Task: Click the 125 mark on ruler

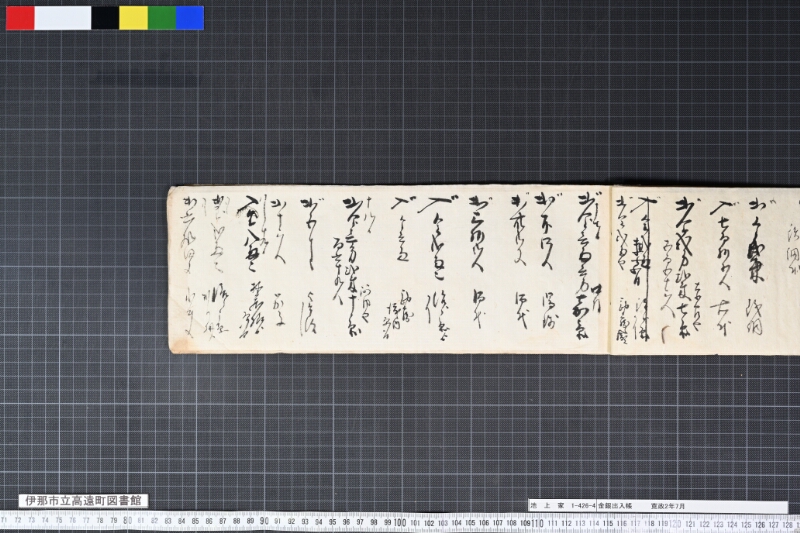Action: [746, 524]
